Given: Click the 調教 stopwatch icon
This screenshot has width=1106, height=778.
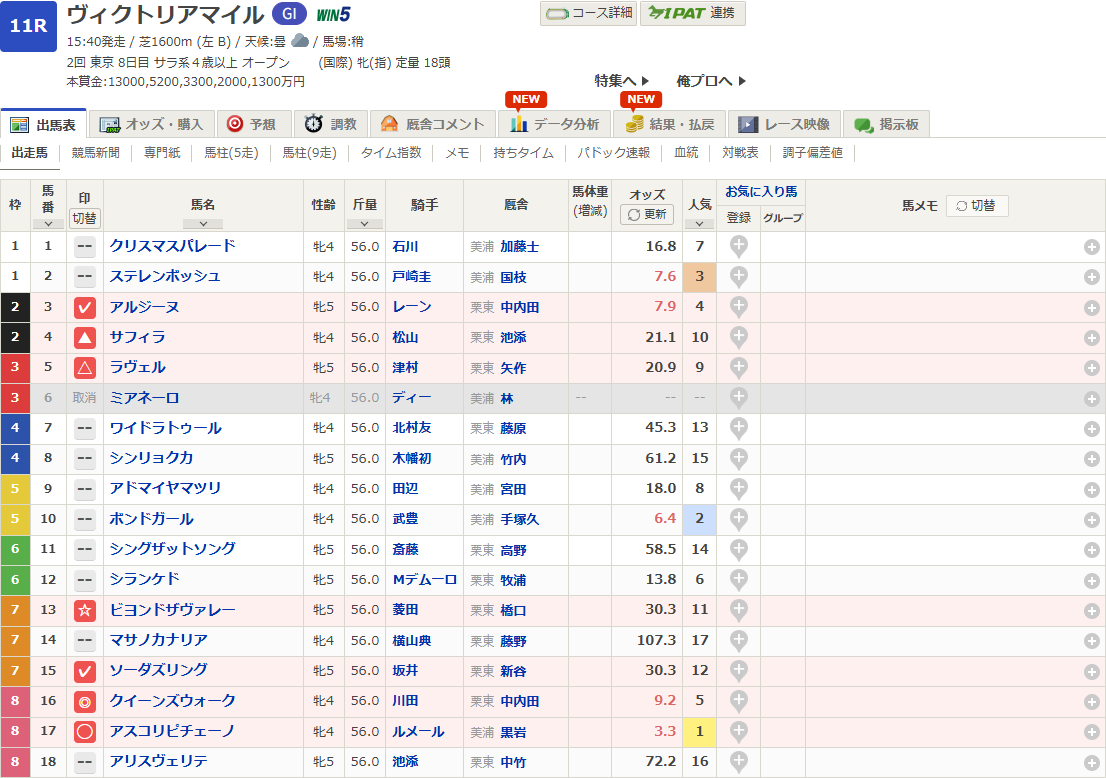Looking at the screenshot, I should coord(313,124).
